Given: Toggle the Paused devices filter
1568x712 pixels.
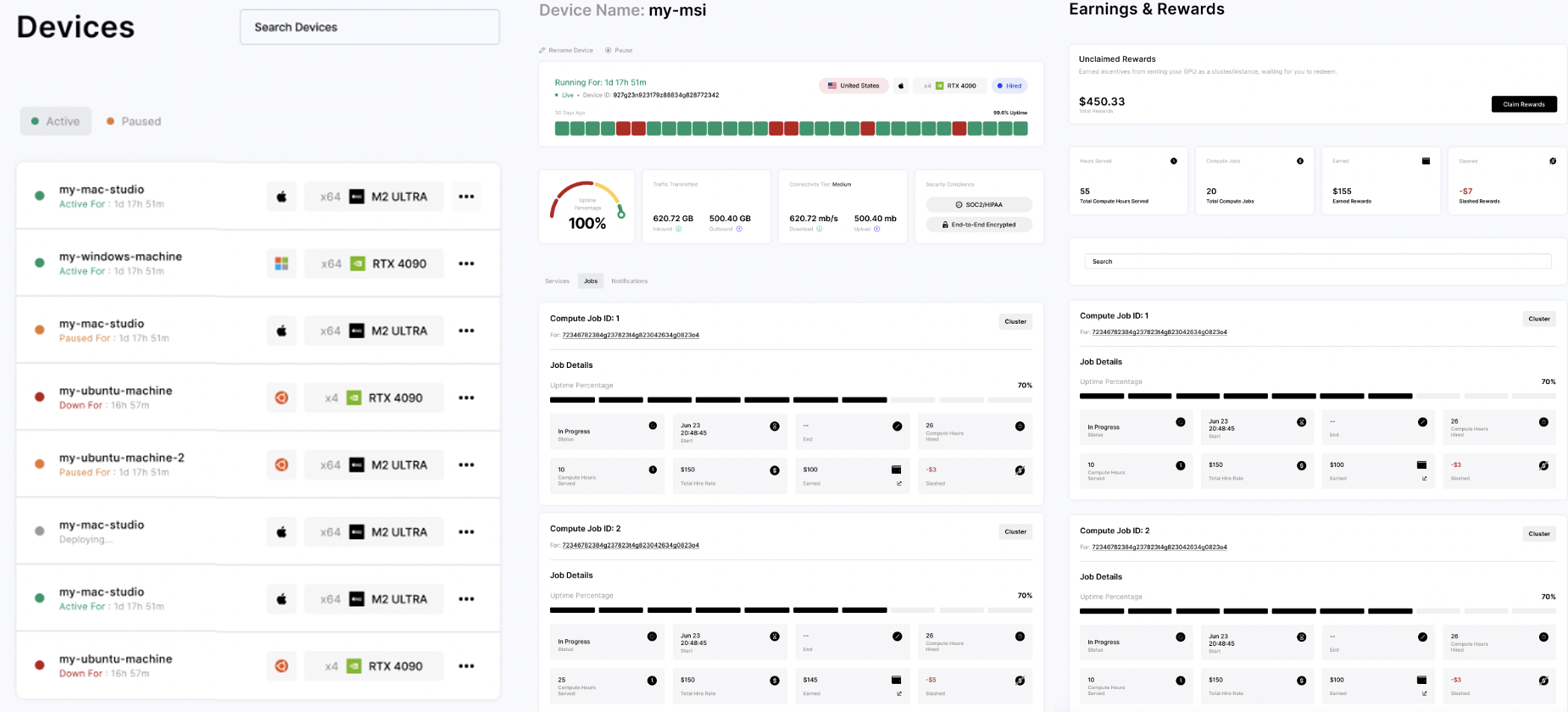Looking at the screenshot, I should (134, 121).
